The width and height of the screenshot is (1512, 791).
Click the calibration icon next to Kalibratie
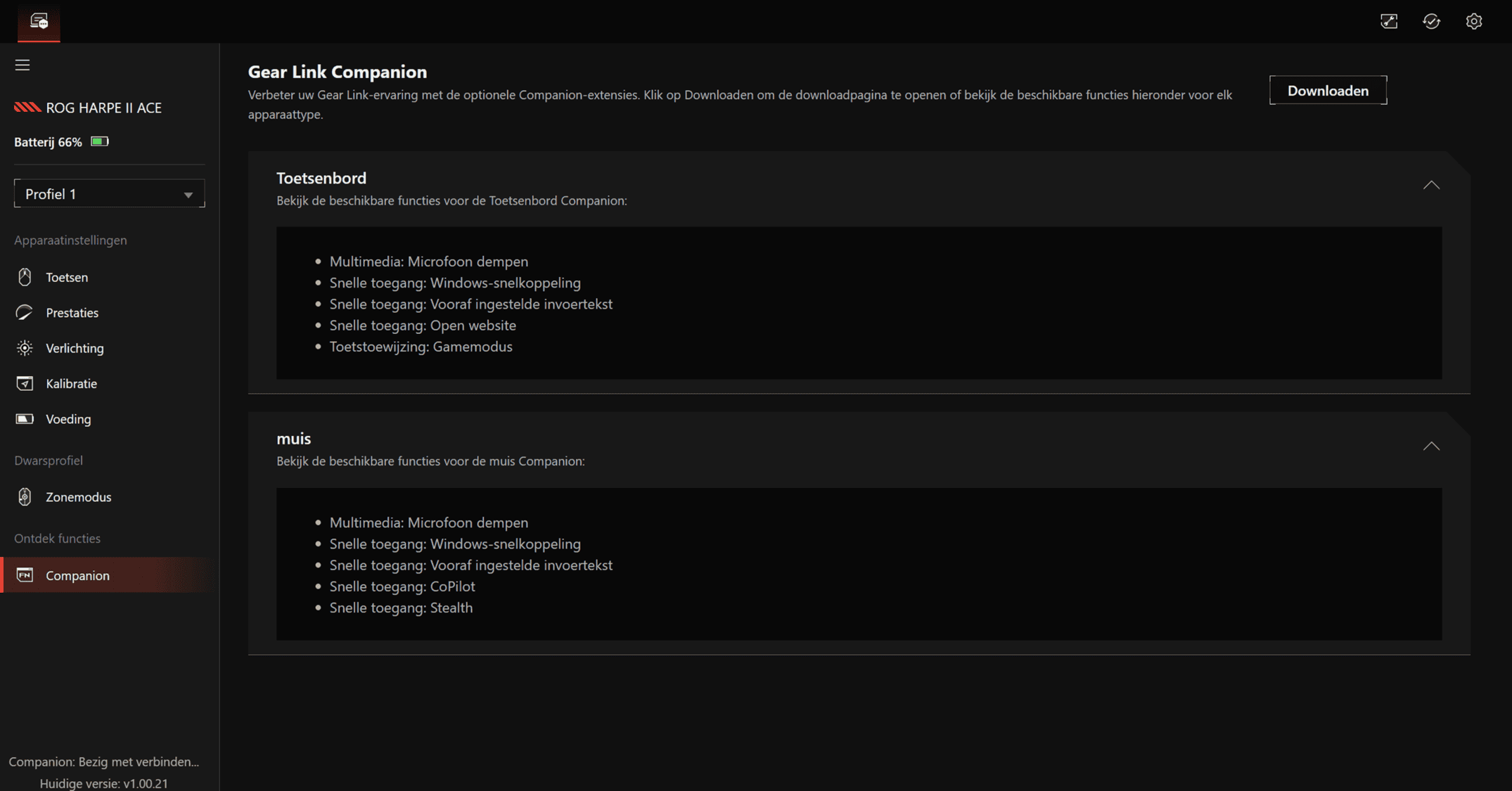point(25,383)
